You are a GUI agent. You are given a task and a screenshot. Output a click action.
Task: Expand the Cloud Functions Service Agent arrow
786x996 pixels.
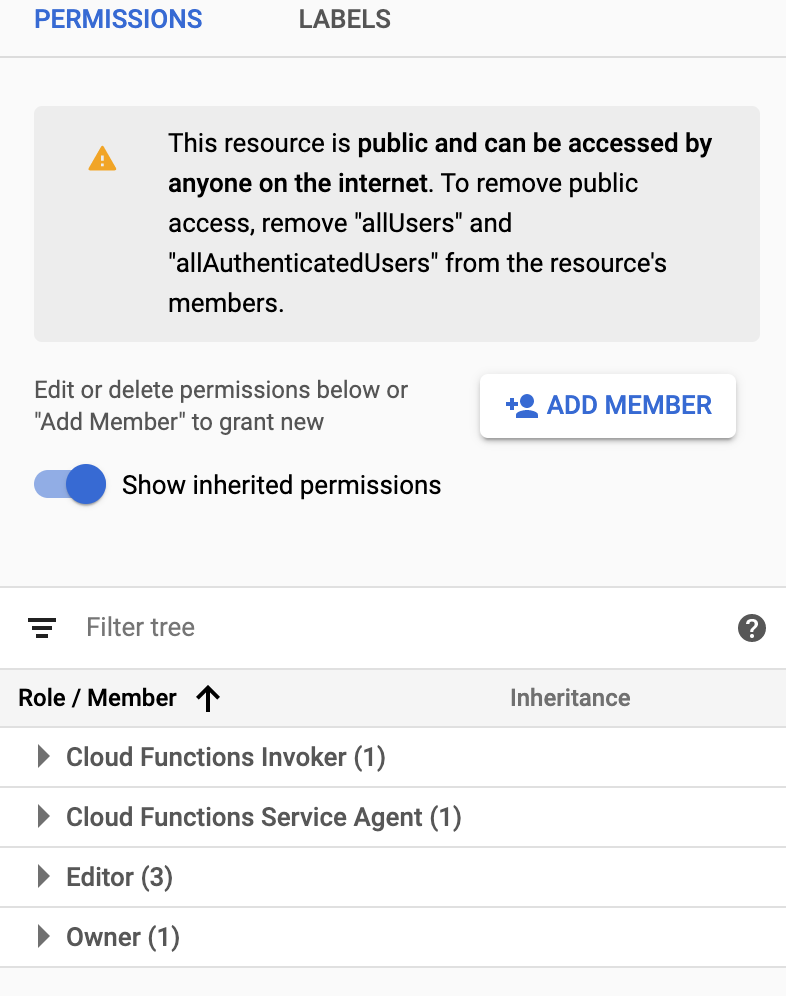[x=43, y=817]
